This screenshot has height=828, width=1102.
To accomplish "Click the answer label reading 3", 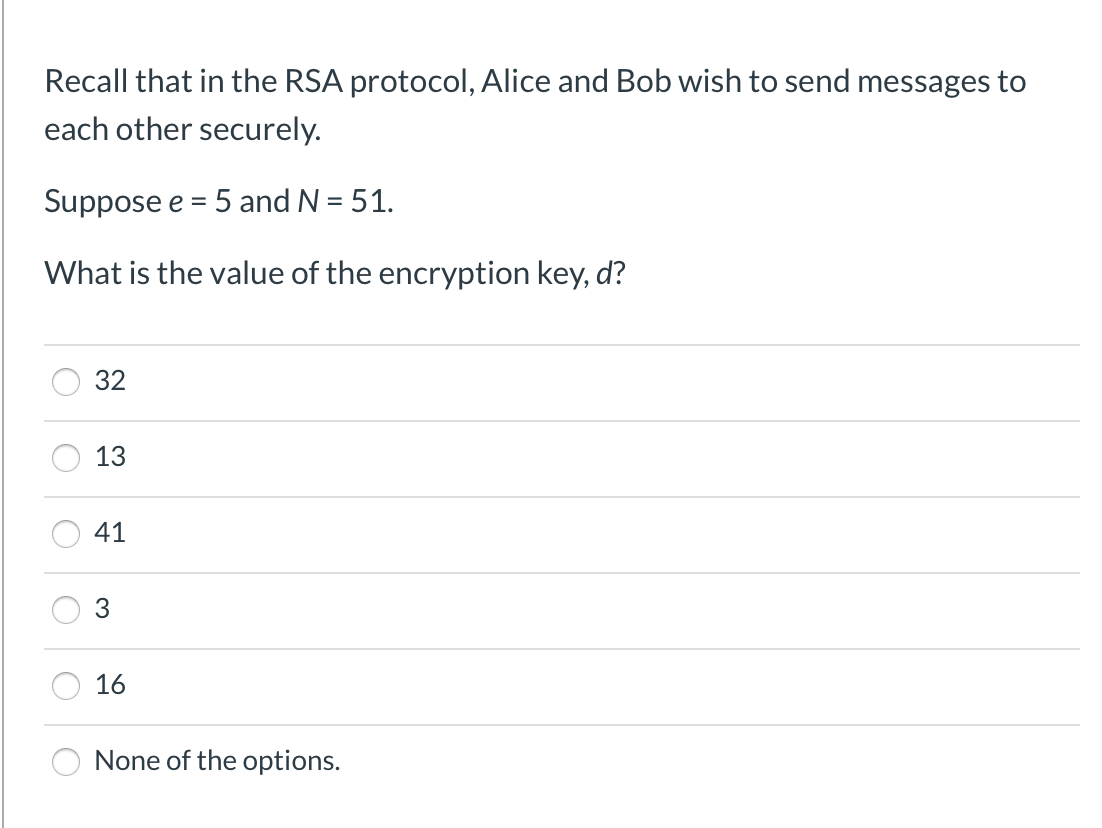I will click(102, 610).
